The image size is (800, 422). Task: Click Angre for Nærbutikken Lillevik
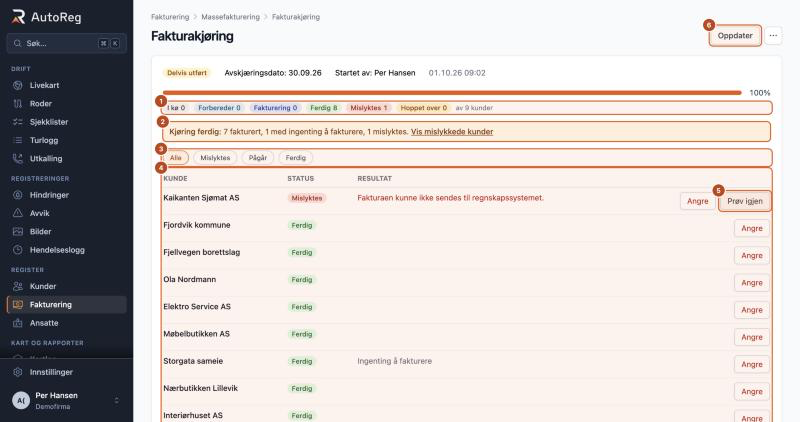752,391
